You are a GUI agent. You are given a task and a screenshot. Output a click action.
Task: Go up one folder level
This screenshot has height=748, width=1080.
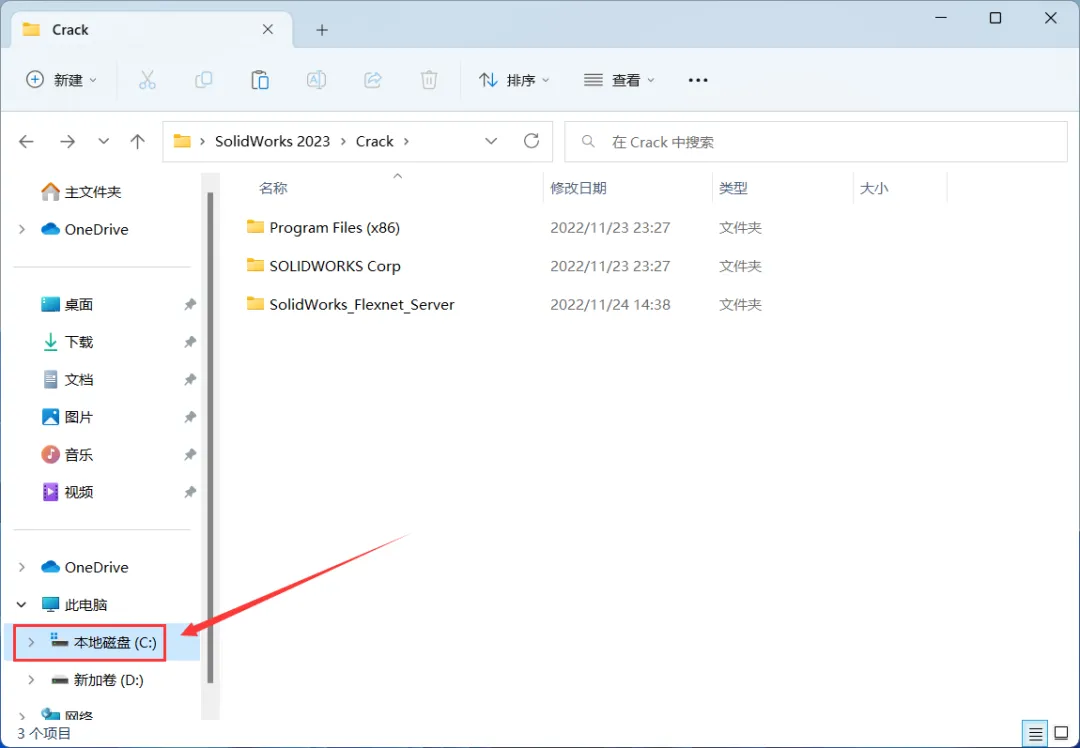point(138,142)
